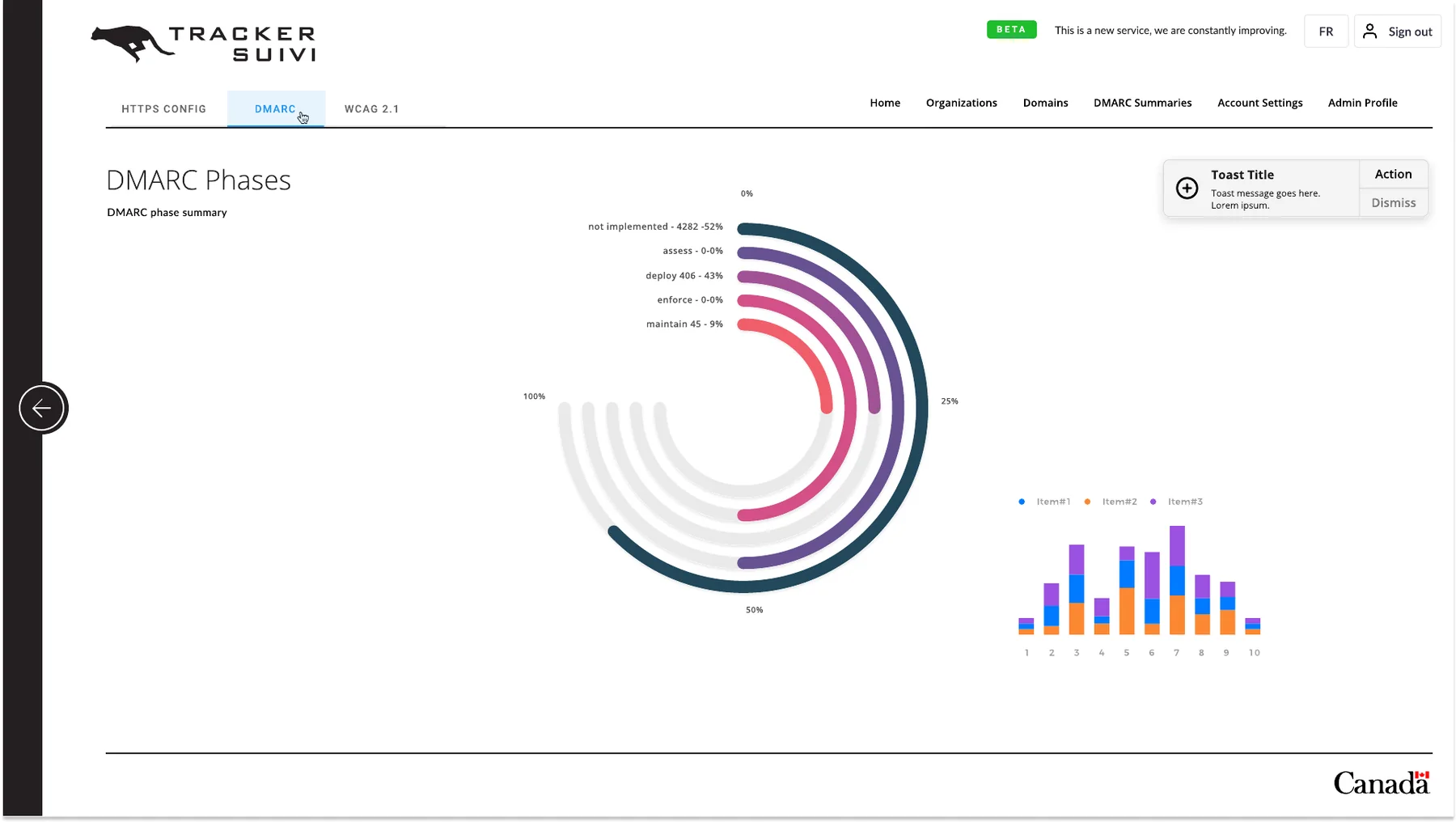Click bar 3 in the stacked chart
The image size is (1456, 822).
click(1077, 590)
